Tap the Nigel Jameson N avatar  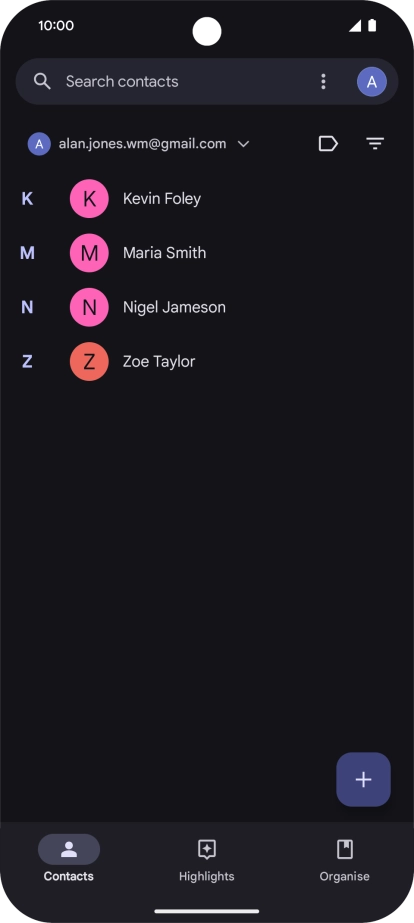coord(89,307)
